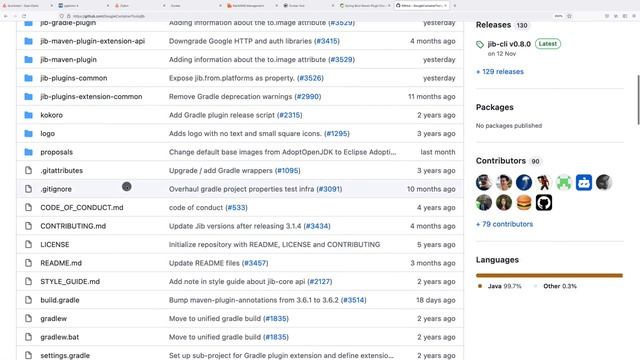The image size is (640, 360).
Task: Open the jib-maven-plugin-extension-api folder
Action: pyautogui.click(x=93, y=41)
